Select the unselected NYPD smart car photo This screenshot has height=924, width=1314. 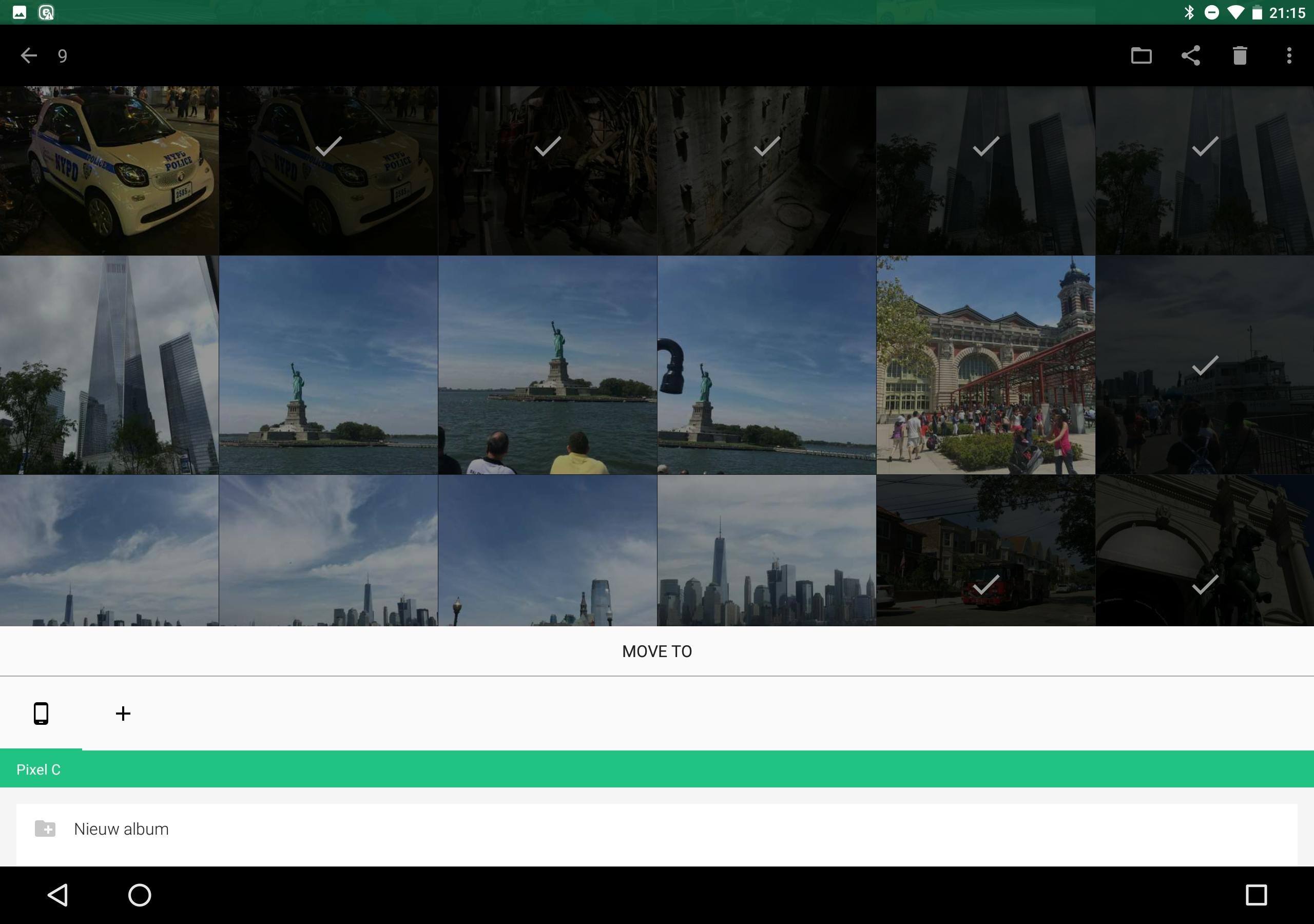tap(109, 170)
